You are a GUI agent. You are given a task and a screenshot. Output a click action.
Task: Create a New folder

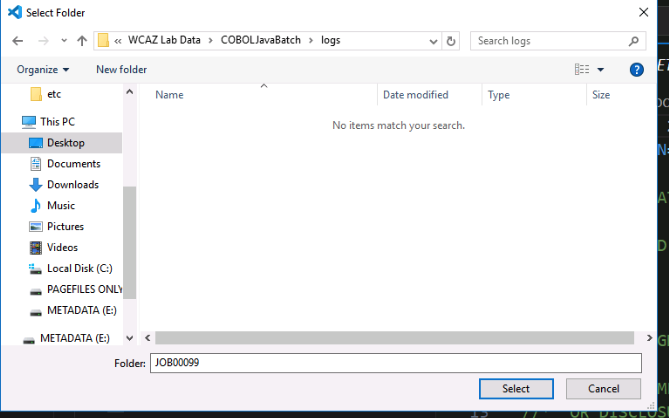pyautogui.click(x=122, y=70)
